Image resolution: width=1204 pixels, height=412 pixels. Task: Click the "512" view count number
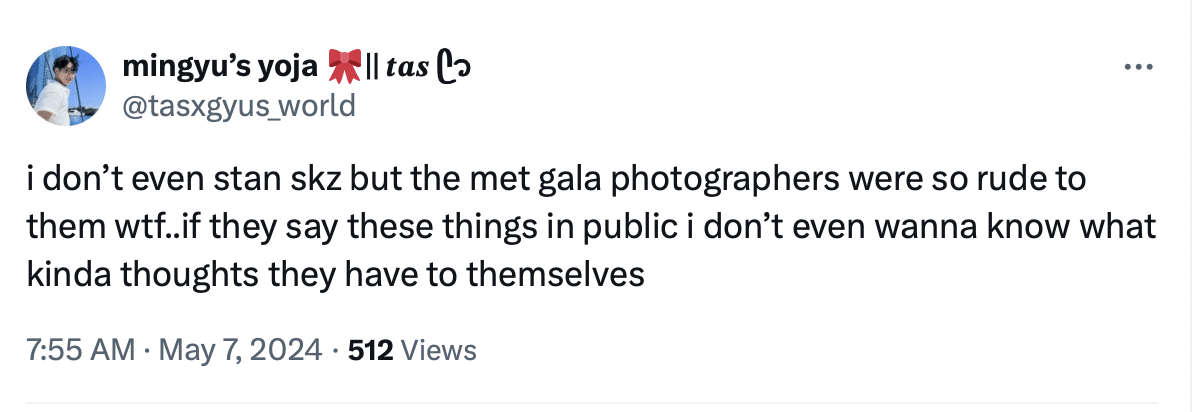pyautogui.click(x=369, y=350)
